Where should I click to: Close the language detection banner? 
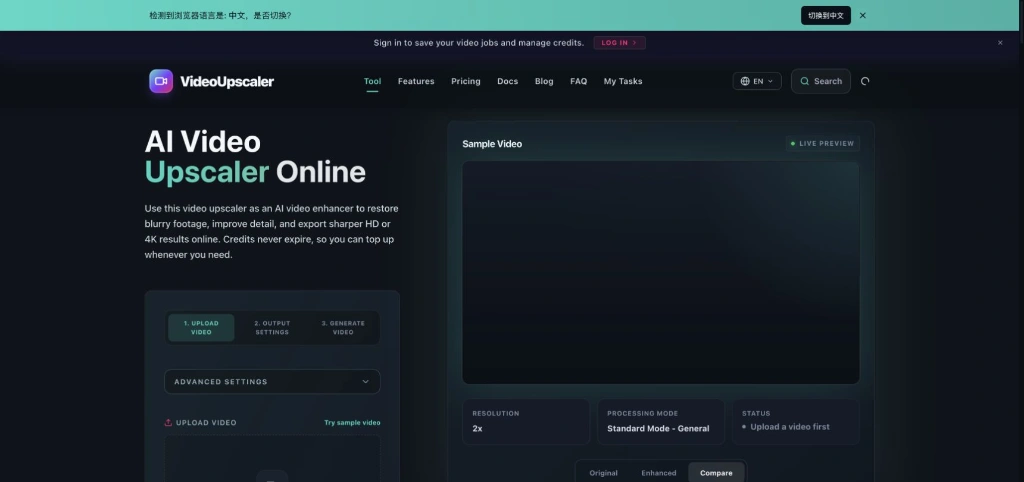click(x=863, y=16)
